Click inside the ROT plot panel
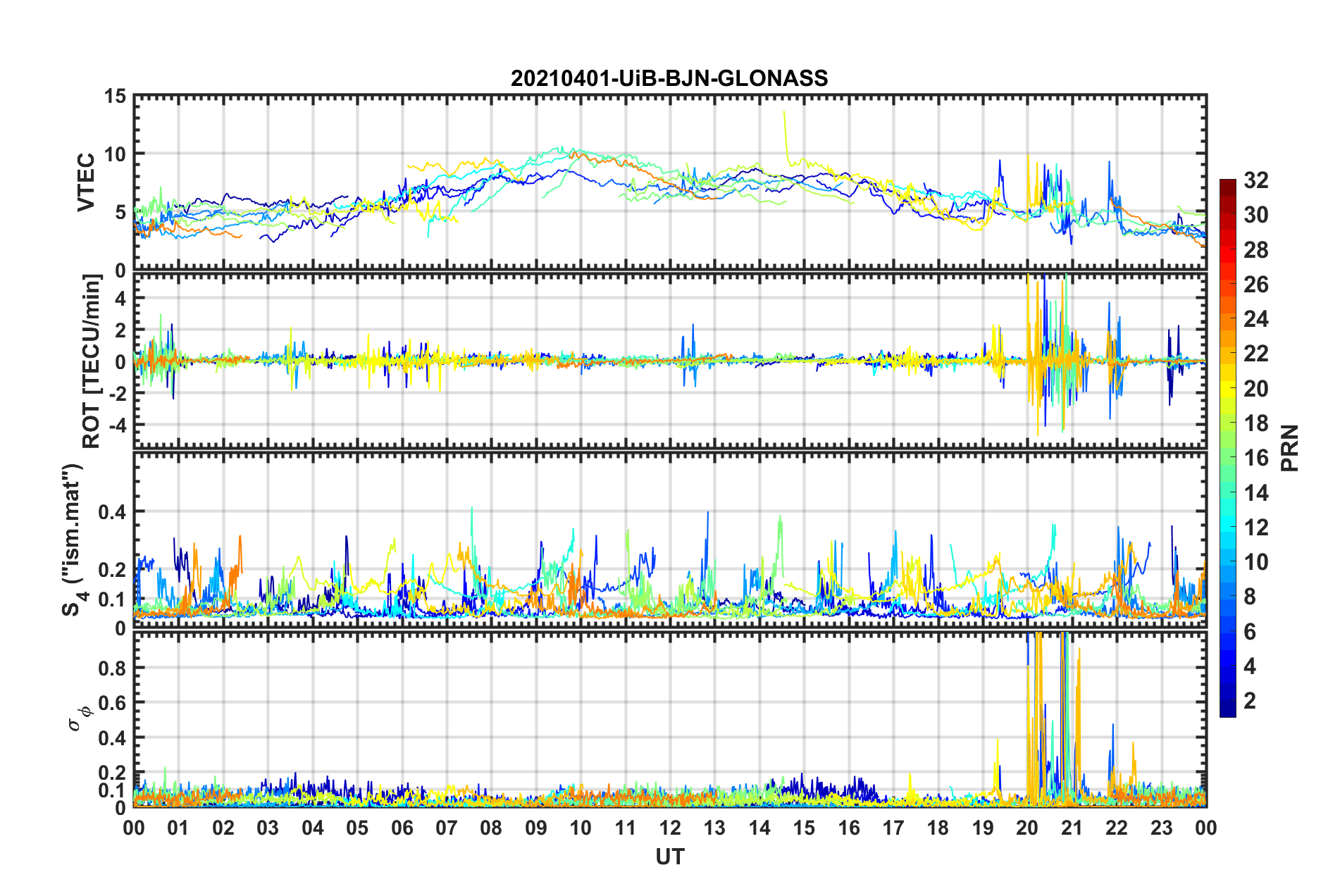Screen dimensions: 1340x896 click(x=670, y=361)
